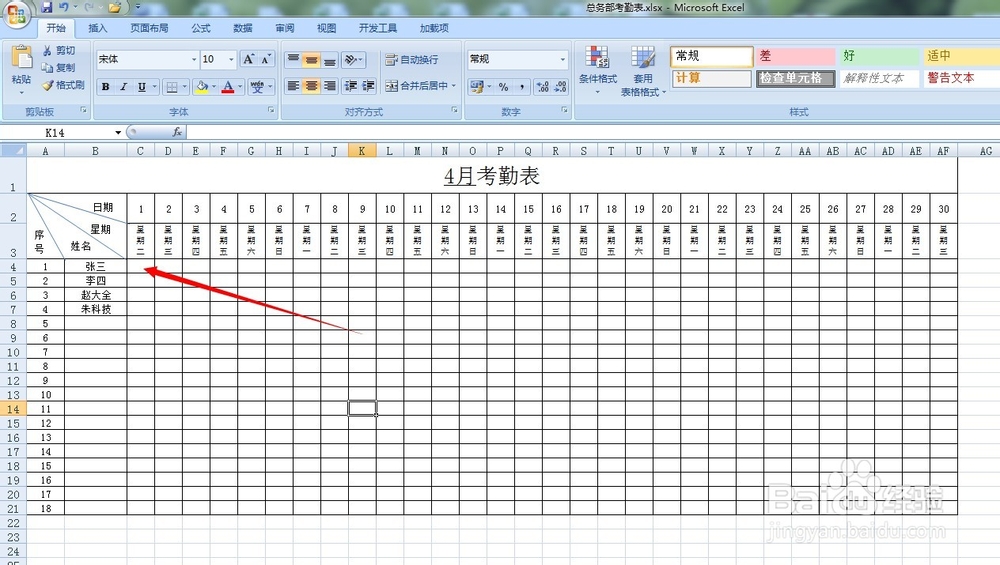1000x565 pixels.
Task: Open merge options dropdown arrow
Action: [x=454, y=85]
